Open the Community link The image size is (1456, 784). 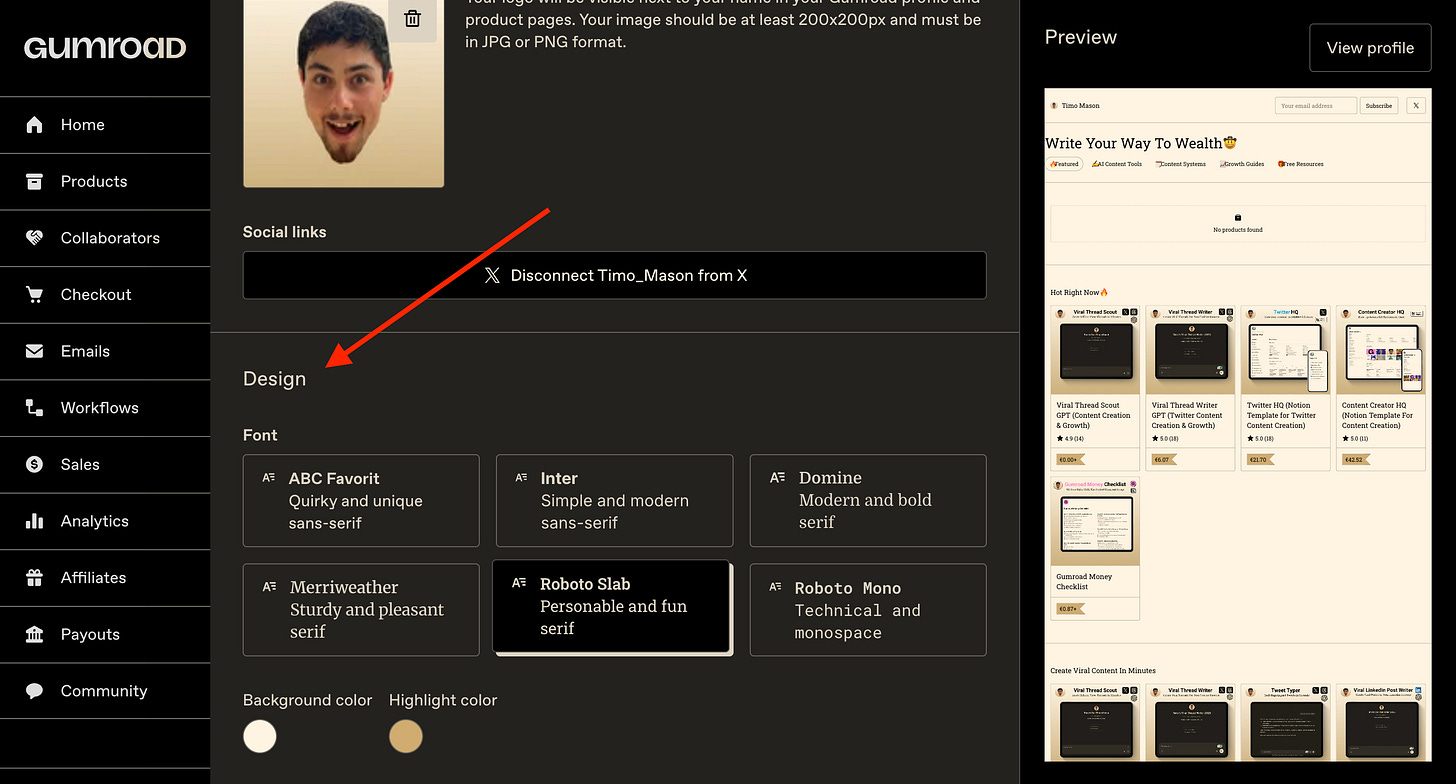coord(105,691)
